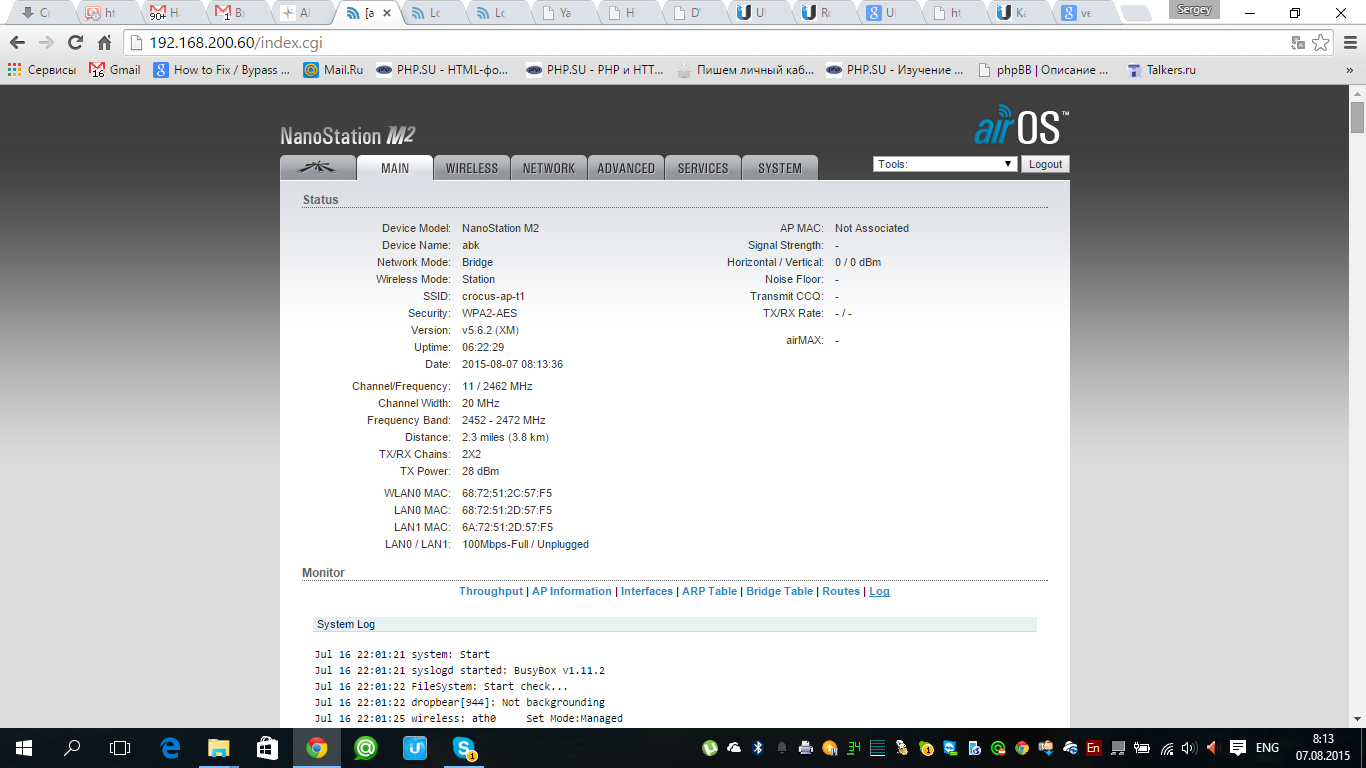Screen dimensions: 1366x768
Task: Open the 'Пишем личный каб...' bookmark
Action: 745,70
